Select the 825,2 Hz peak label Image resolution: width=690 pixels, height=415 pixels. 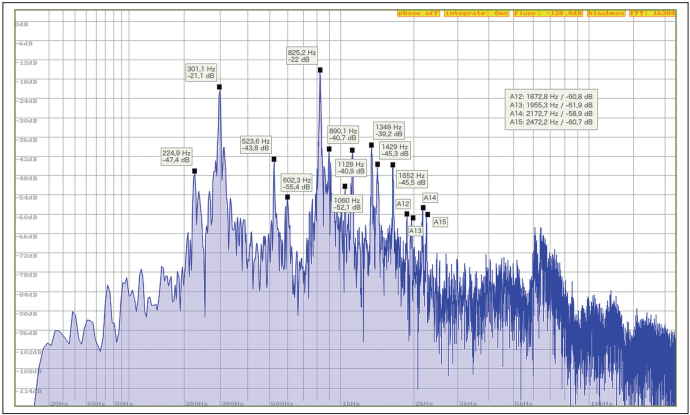click(x=302, y=56)
